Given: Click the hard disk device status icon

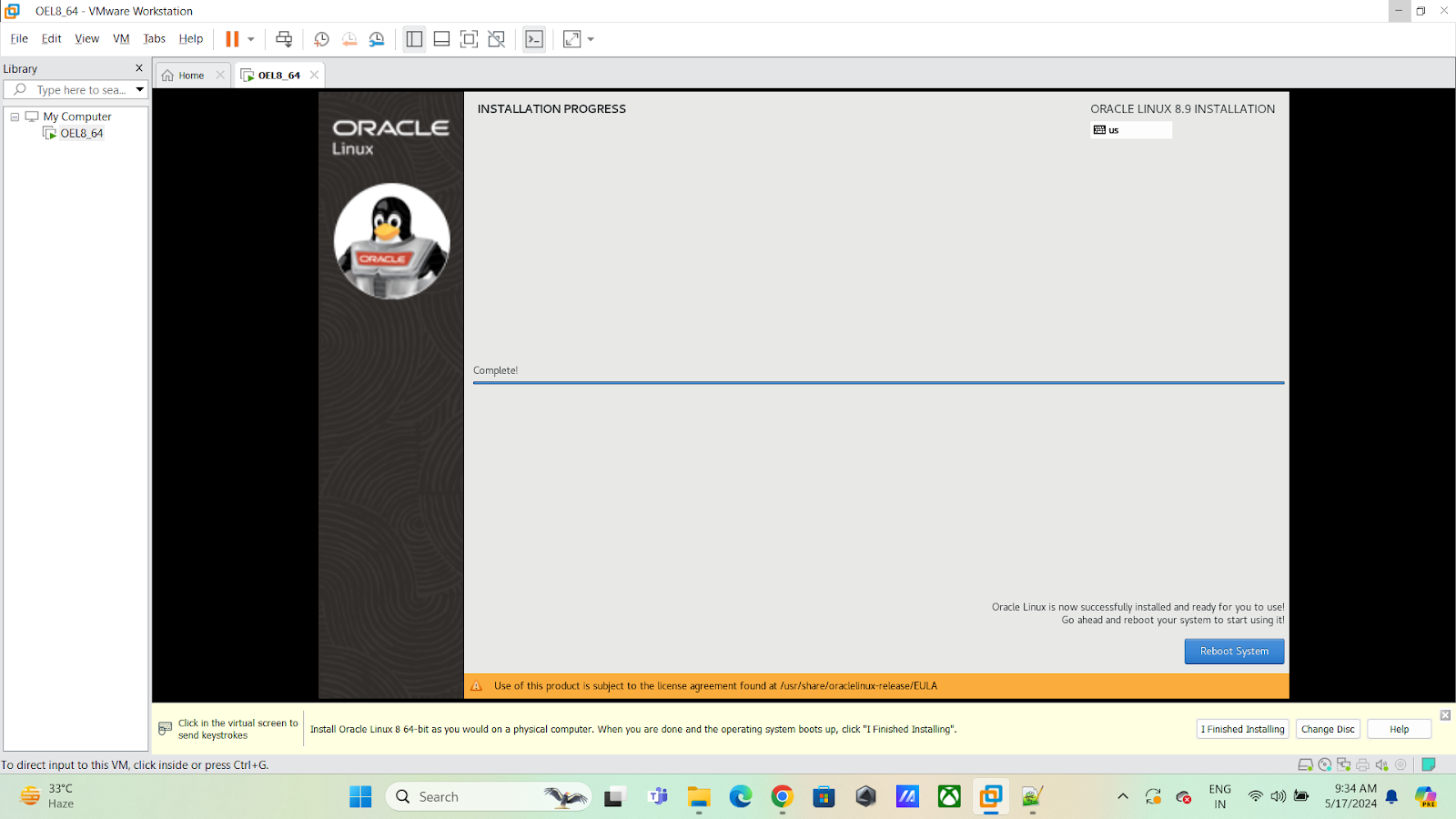Looking at the screenshot, I should (1305, 765).
